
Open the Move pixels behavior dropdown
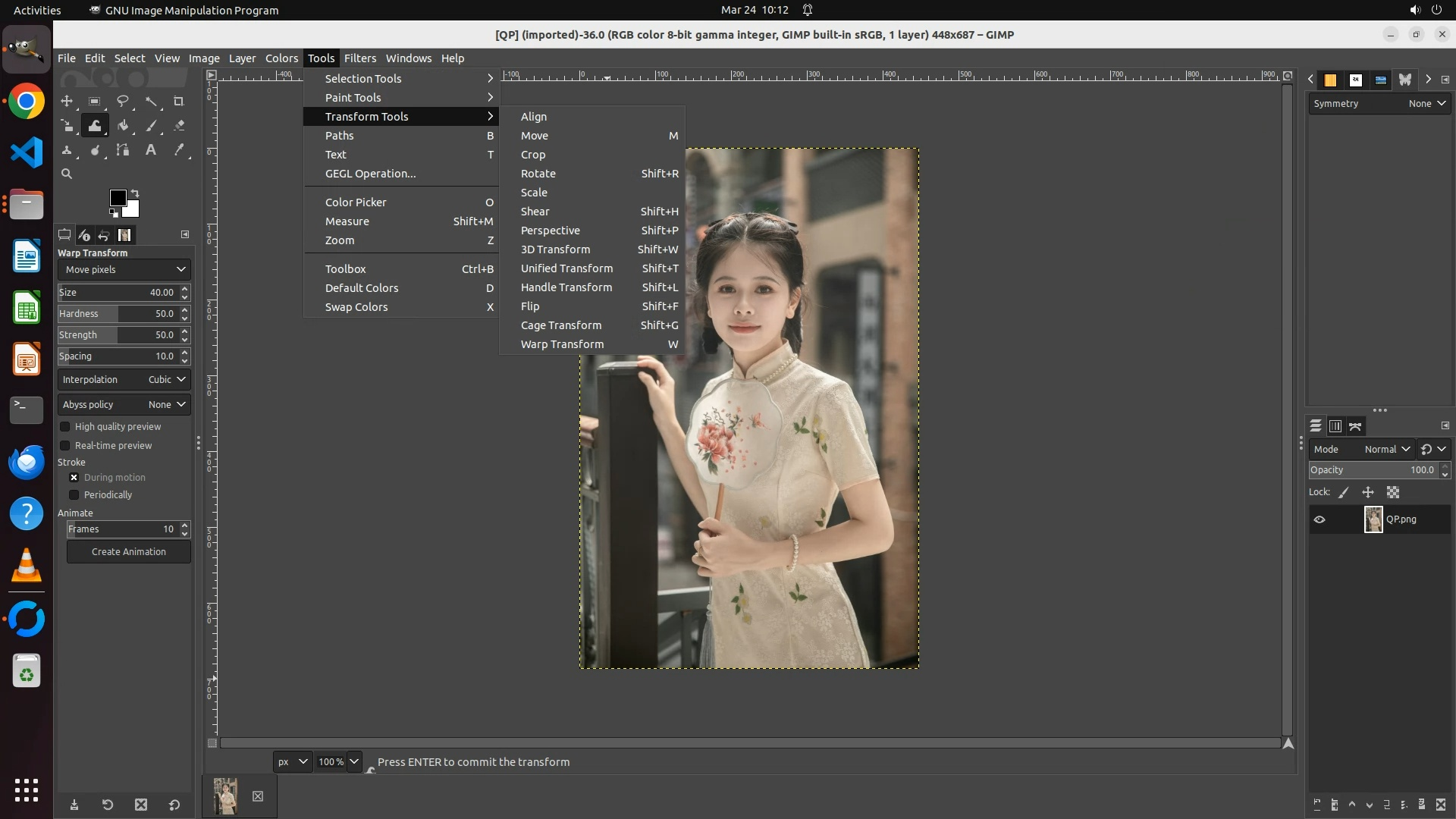coord(124,270)
